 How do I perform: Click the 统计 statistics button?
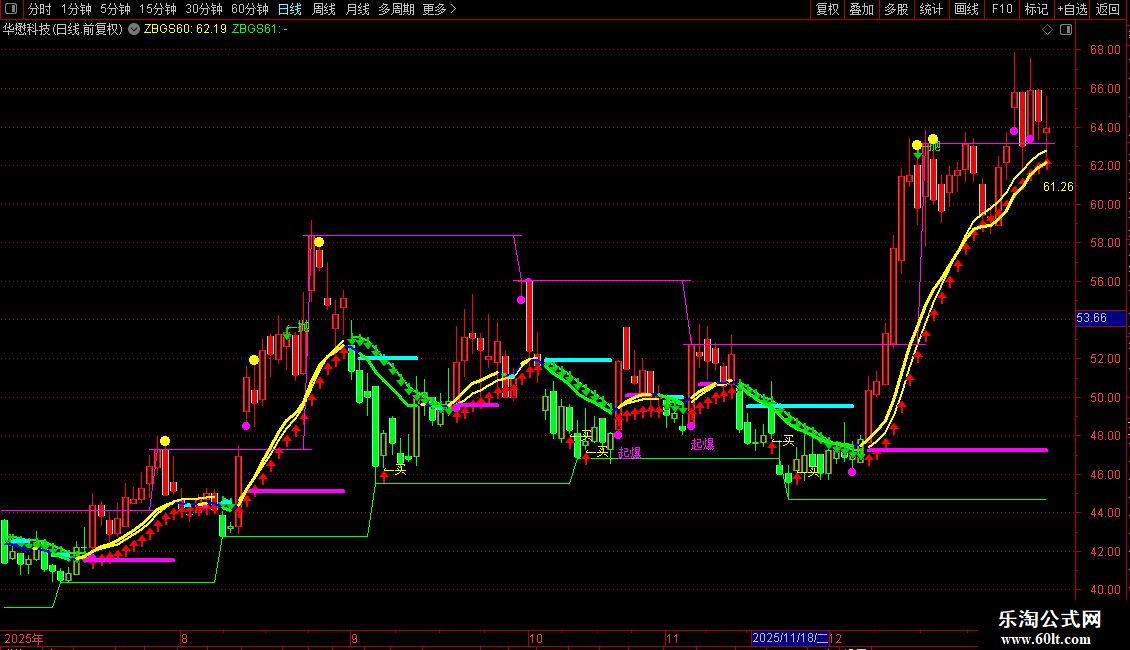click(x=931, y=9)
